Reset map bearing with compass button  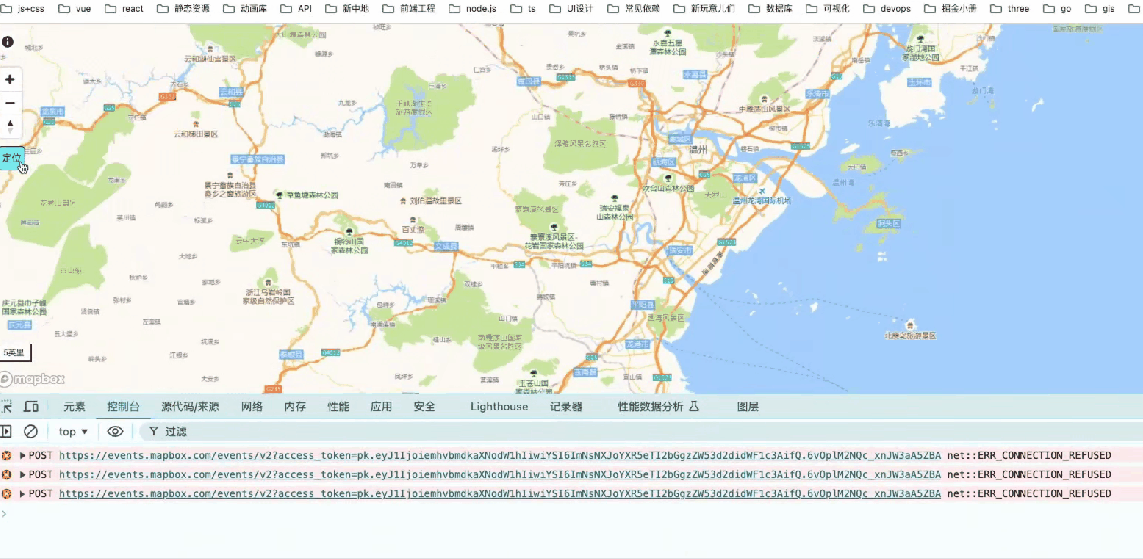(x=10, y=125)
